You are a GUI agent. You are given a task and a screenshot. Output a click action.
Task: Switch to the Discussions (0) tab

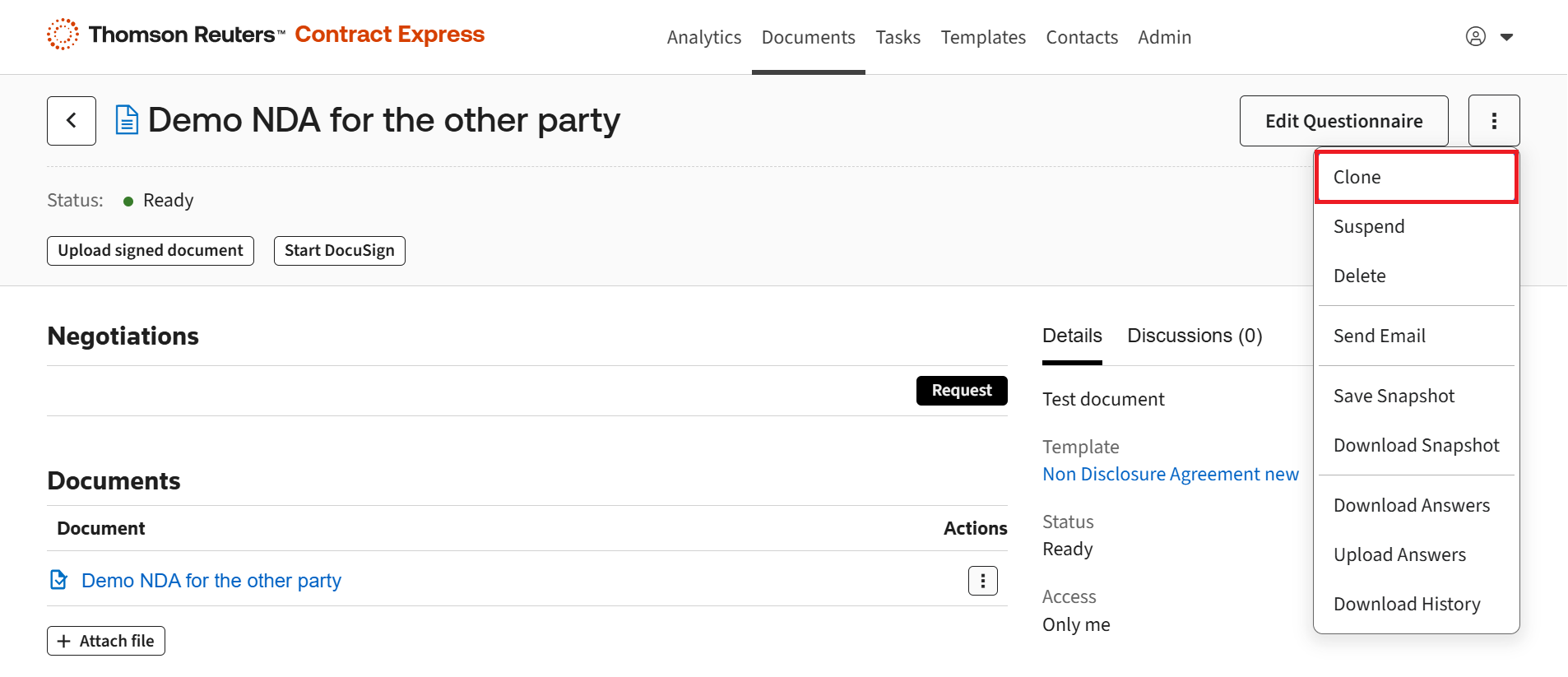pos(1195,336)
